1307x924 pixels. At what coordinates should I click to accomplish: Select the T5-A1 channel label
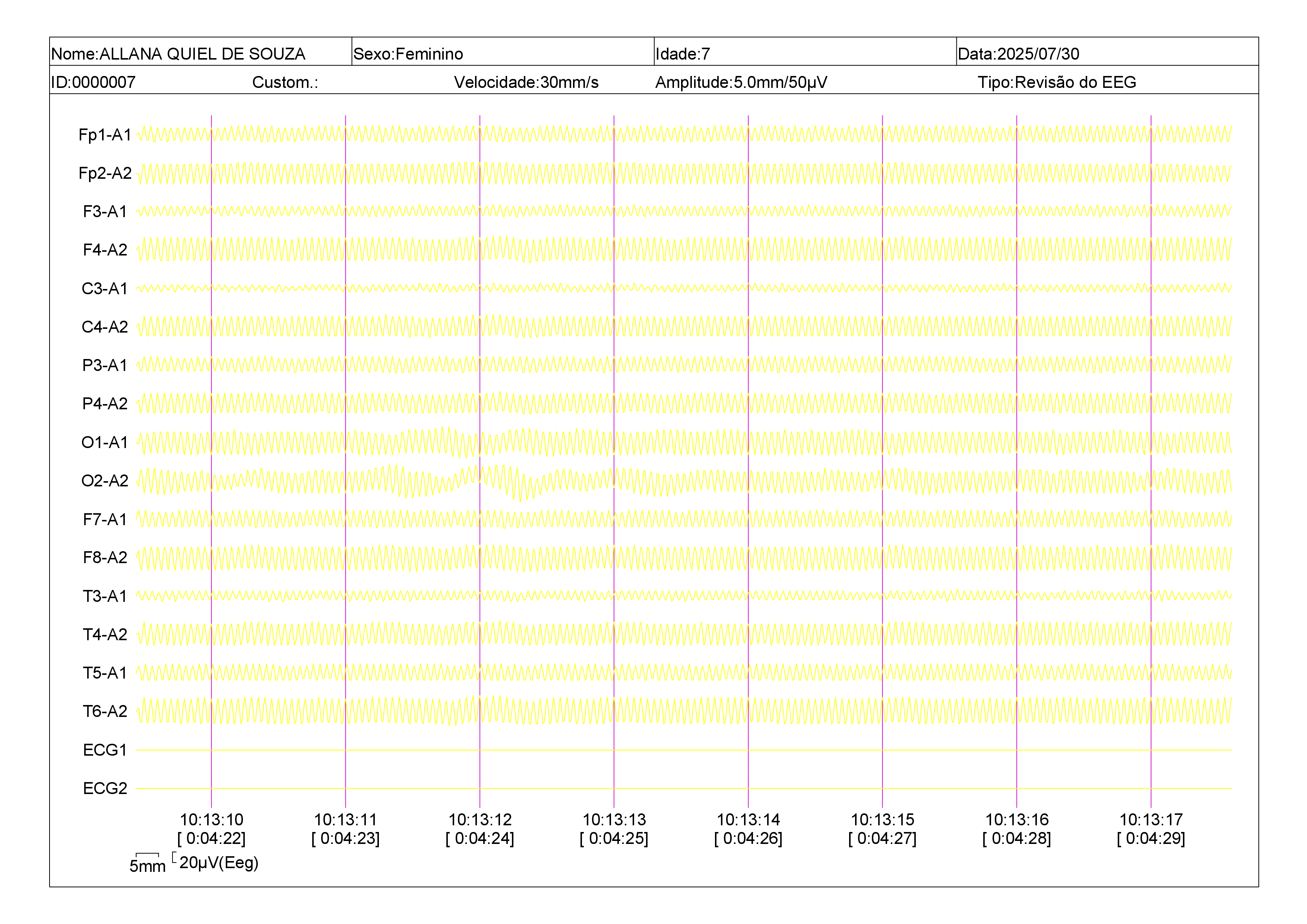coord(105,673)
